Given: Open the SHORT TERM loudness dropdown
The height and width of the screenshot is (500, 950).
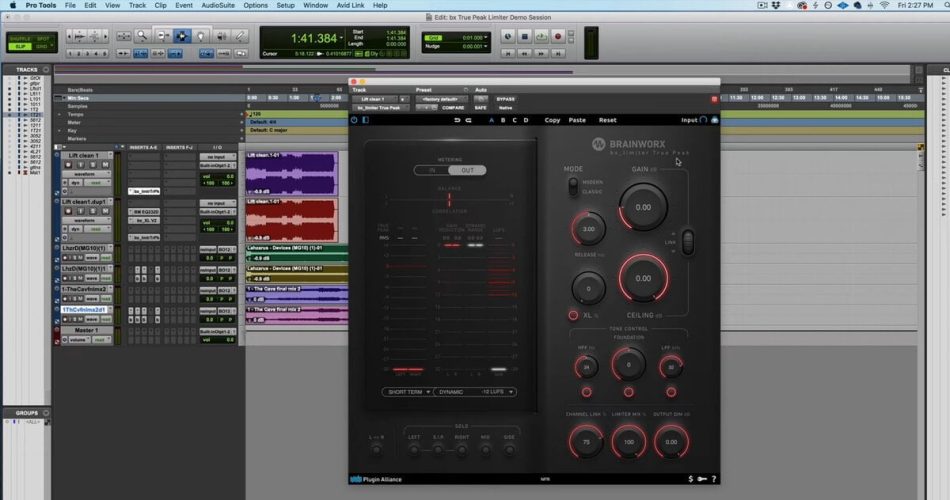Looking at the screenshot, I should [x=408, y=392].
